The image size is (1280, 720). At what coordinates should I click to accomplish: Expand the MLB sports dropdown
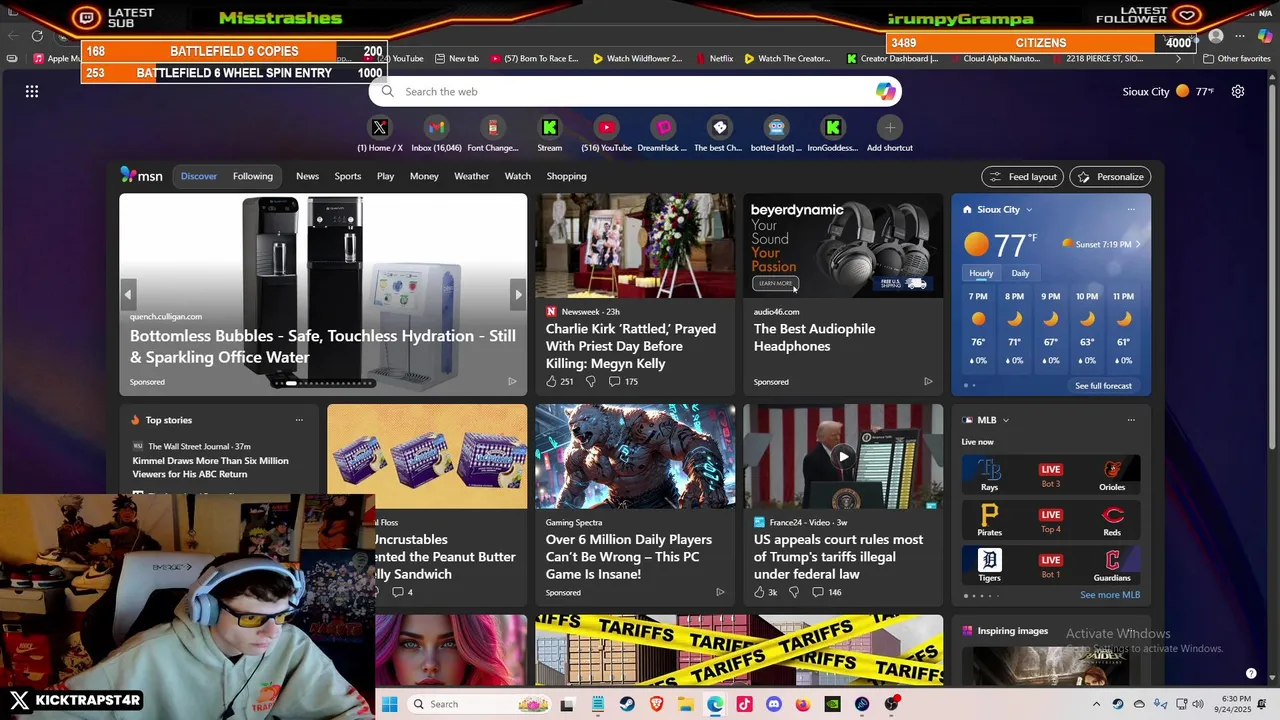(x=1006, y=420)
